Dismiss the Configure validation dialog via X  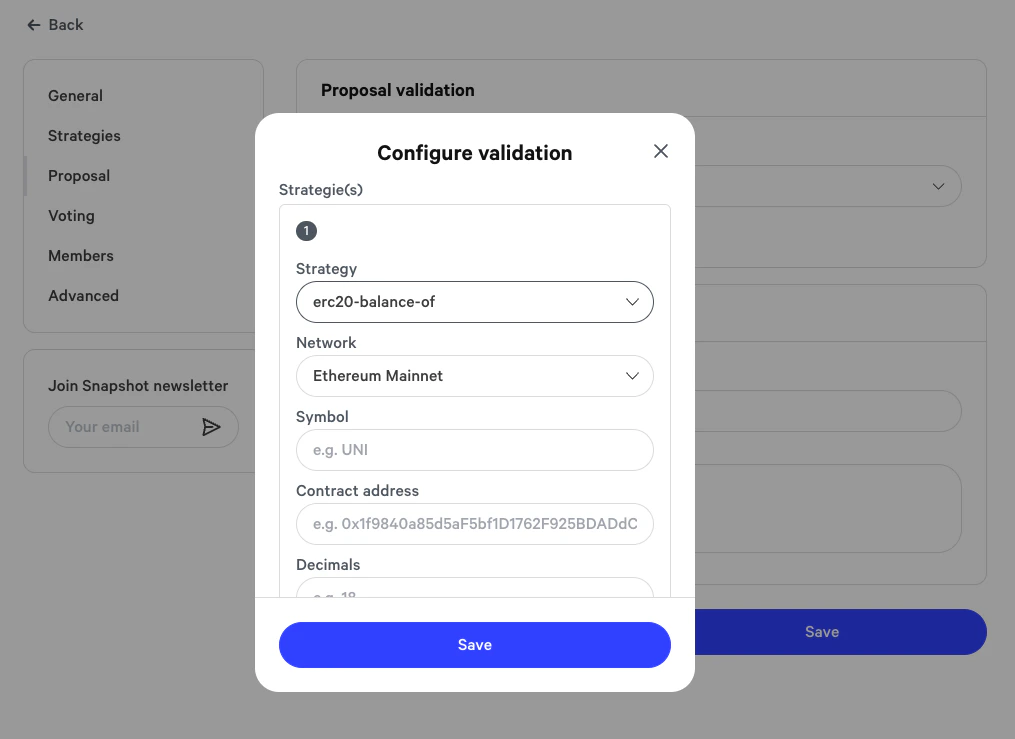coord(660,151)
